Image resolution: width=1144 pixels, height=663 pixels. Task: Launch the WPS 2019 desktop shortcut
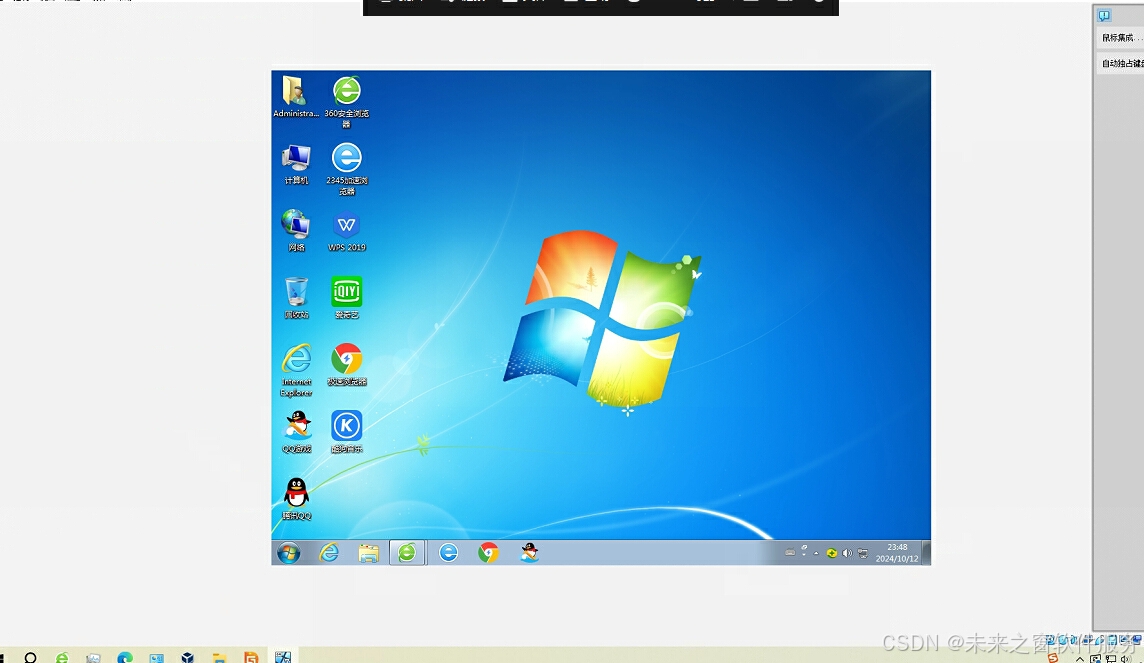click(347, 231)
